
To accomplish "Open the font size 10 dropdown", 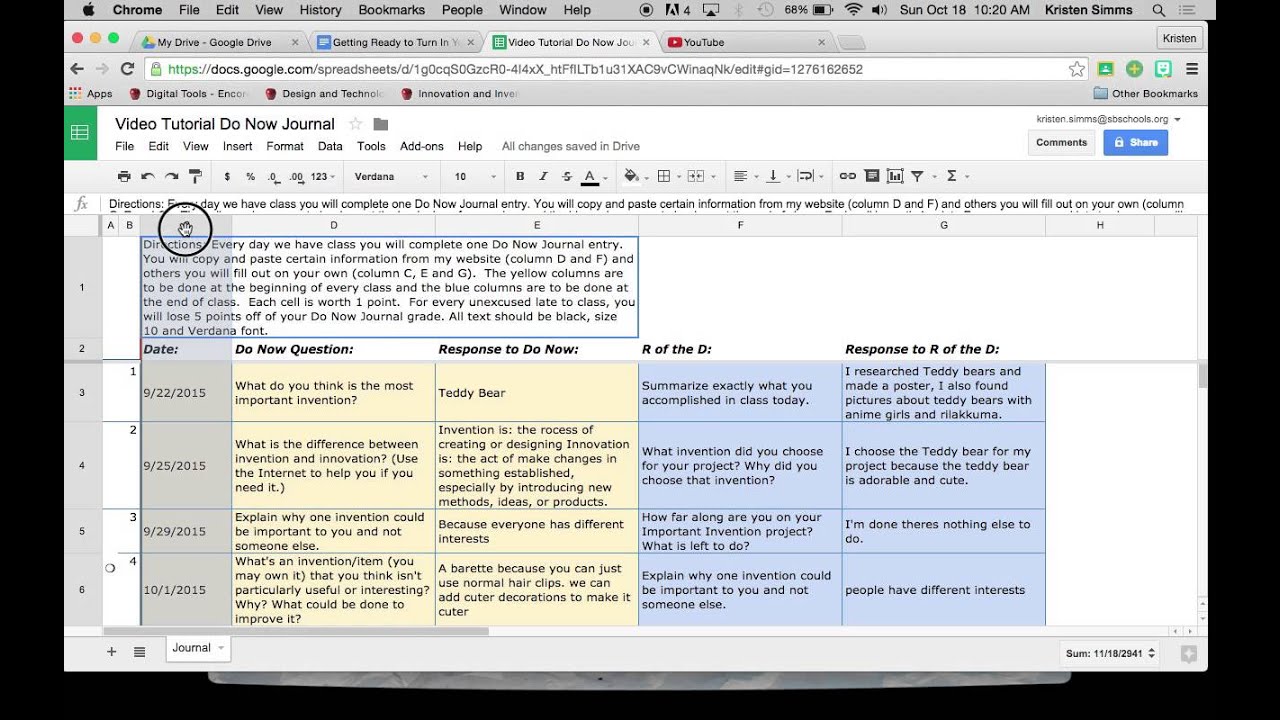I will point(474,176).
